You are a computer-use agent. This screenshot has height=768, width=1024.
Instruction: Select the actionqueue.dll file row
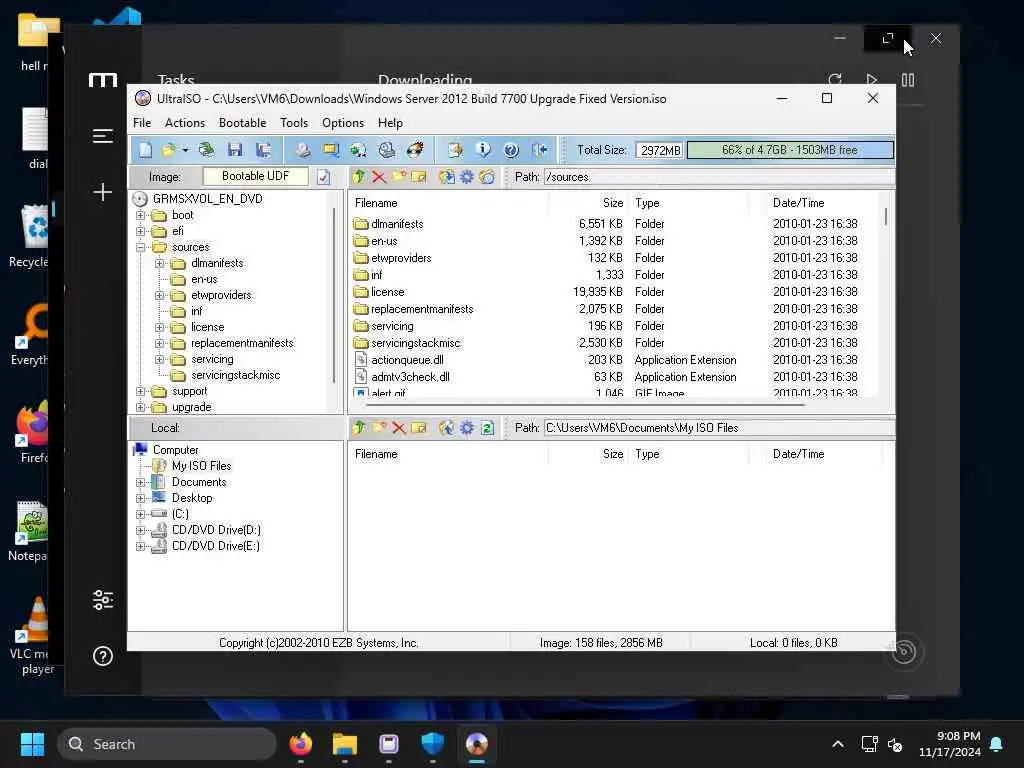[x=614, y=360]
